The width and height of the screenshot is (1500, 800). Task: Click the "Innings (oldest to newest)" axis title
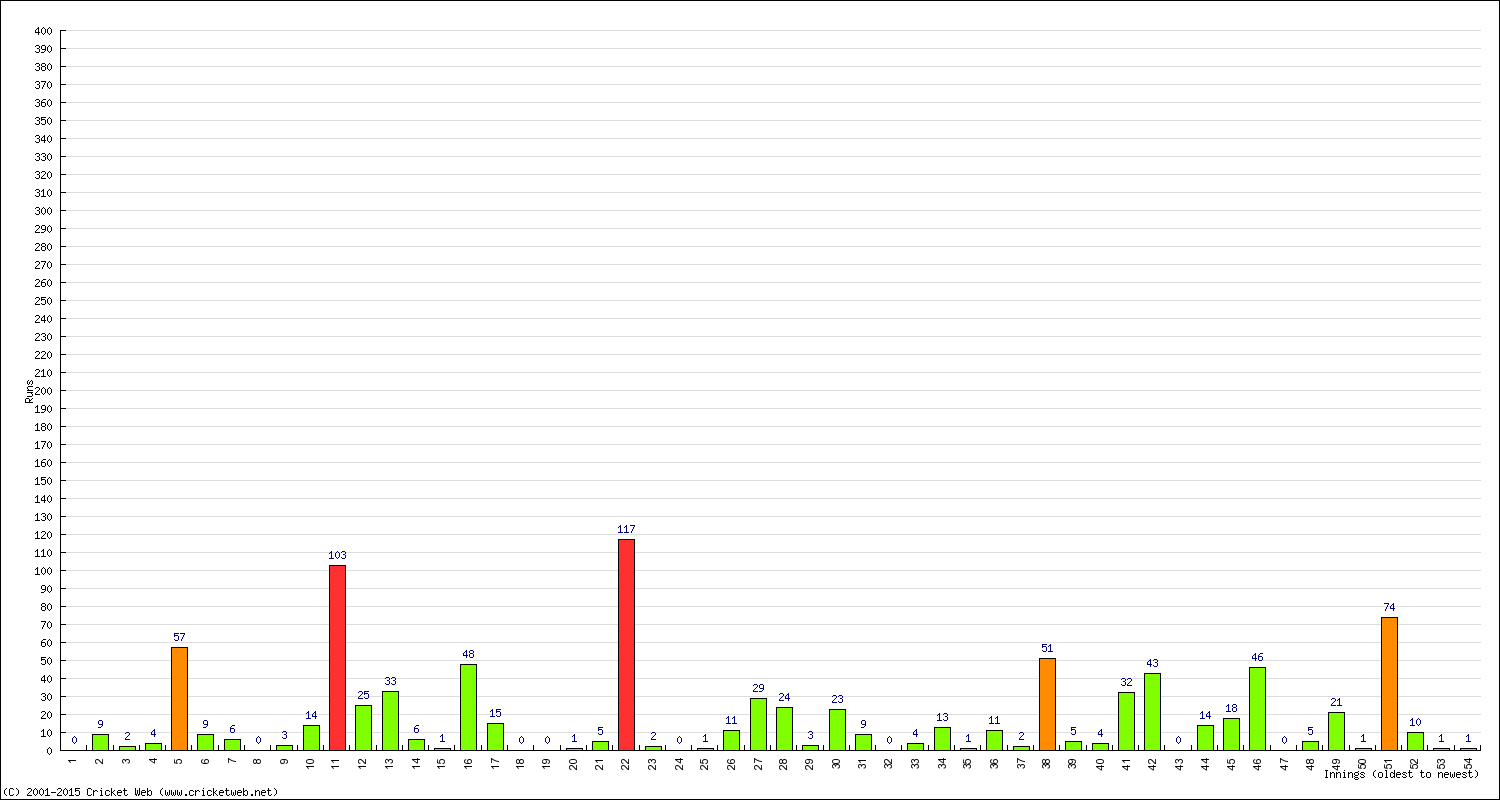tap(1401, 774)
